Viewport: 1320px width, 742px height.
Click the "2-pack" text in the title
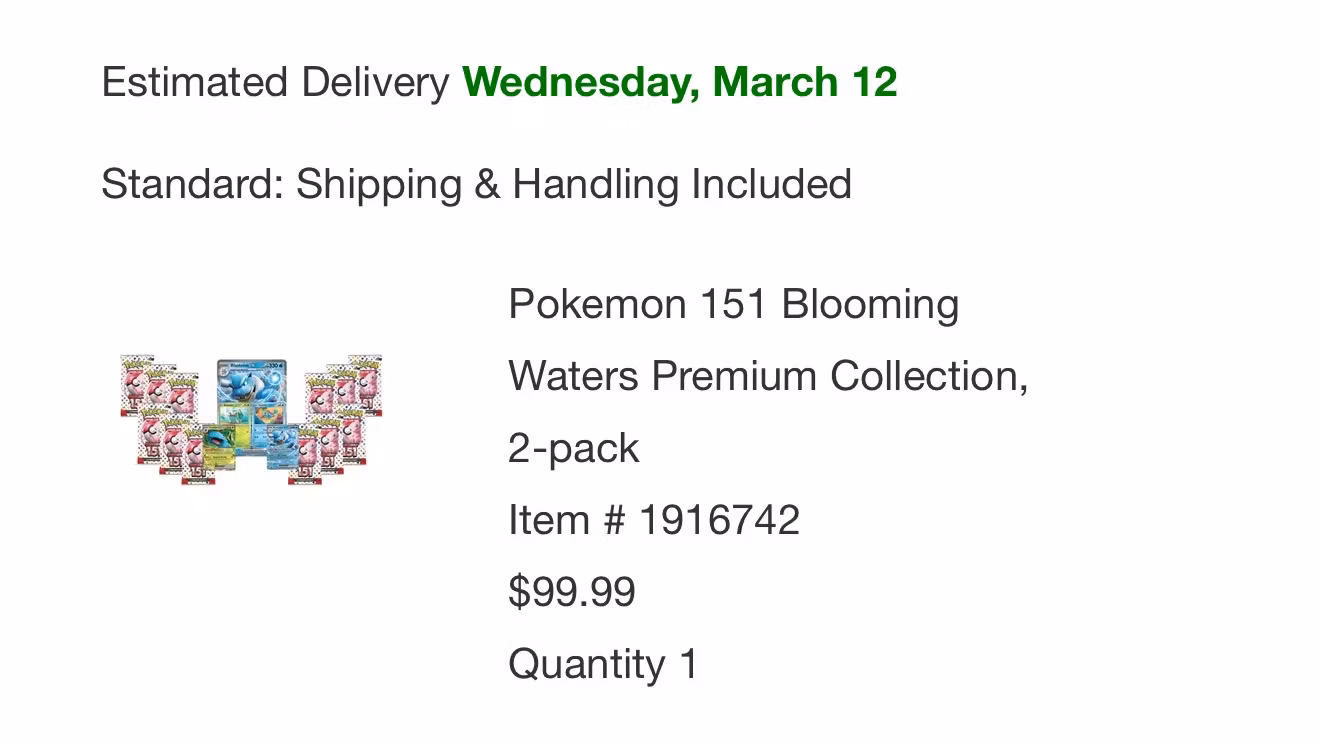pyautogui.click(x=573, y=448)
